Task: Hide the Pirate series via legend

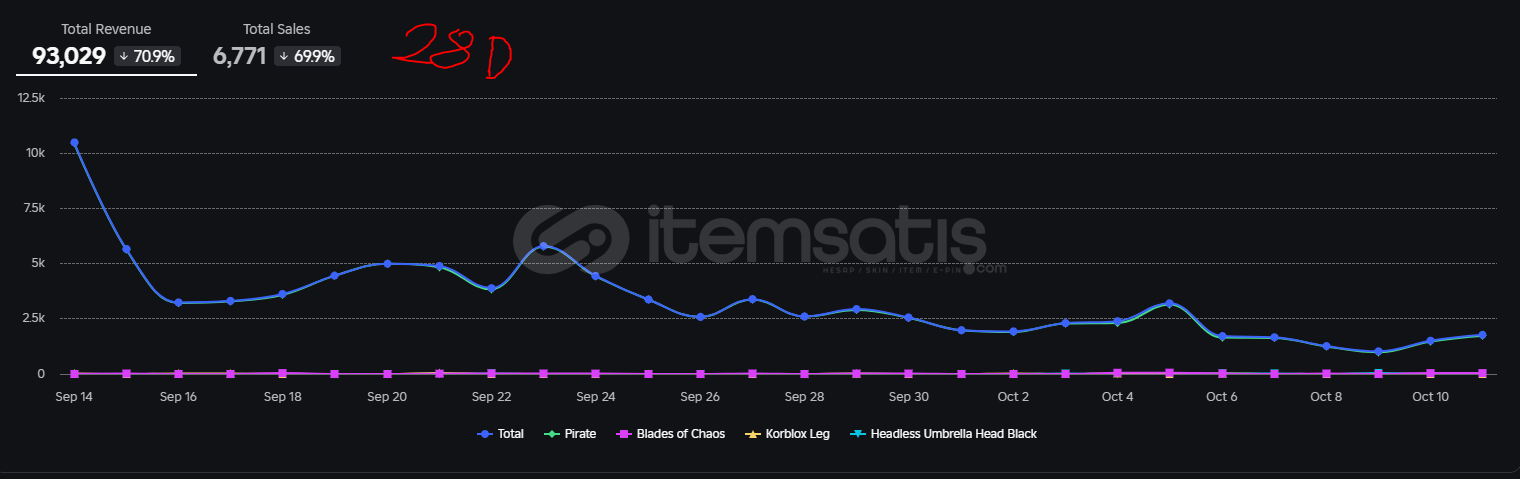Action: click(x=574, y=434)
